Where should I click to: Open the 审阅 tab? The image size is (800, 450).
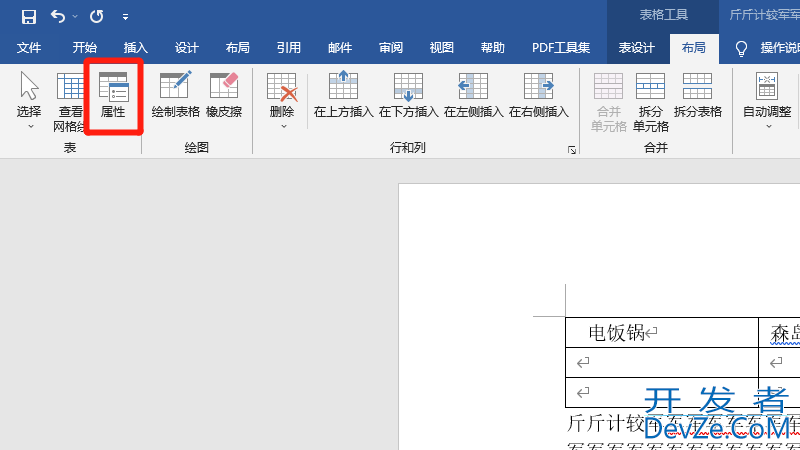point(391,48)
